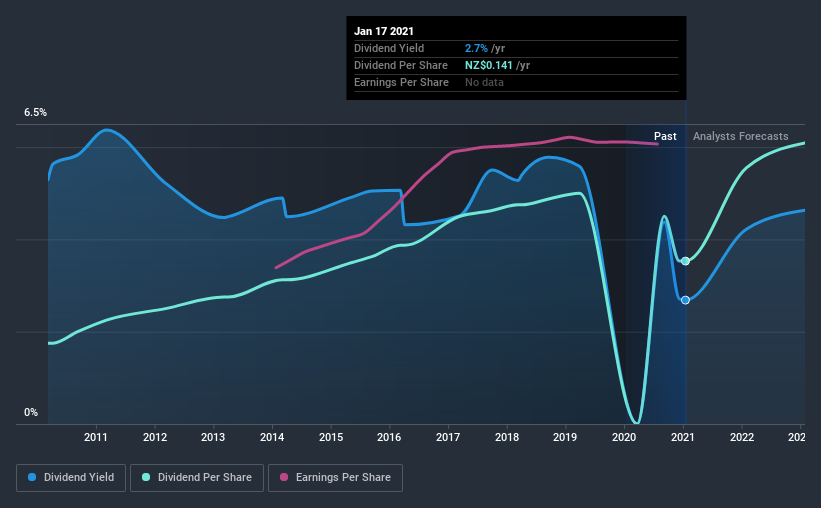
Task: Click the 6.5% y-axis label
Action: point(35,113)
